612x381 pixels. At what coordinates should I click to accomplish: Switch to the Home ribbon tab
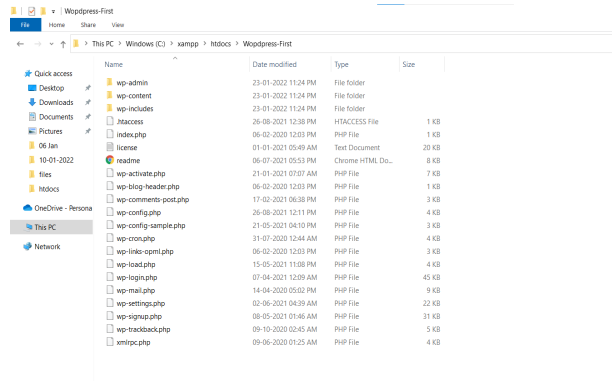click(57, 25)
